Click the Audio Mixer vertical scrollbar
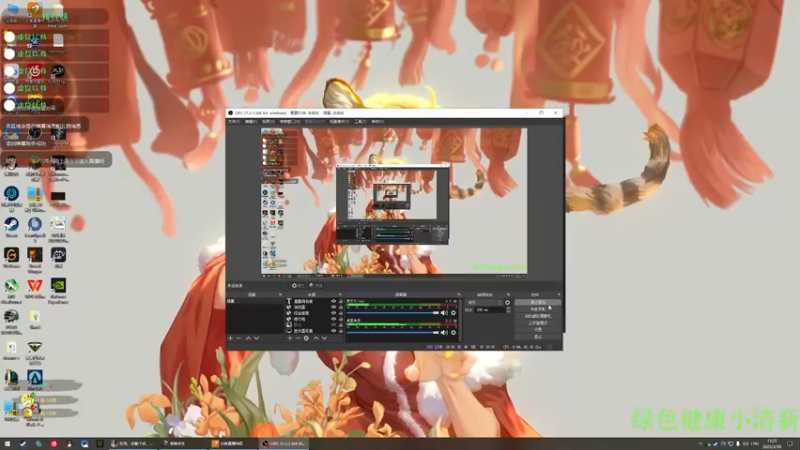Screen dimensions: 800x450 point(460,321)
